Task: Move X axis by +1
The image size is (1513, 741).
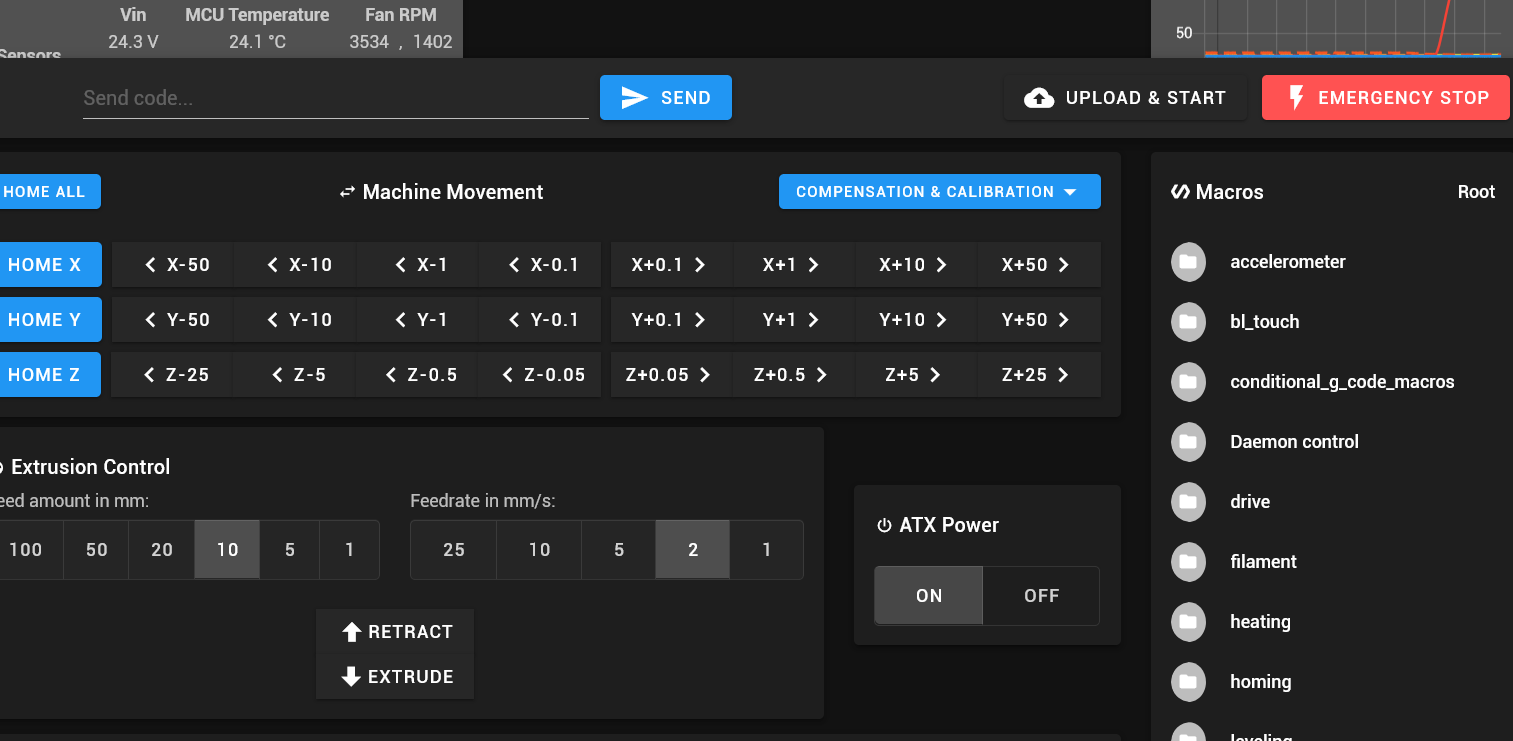Action: coord(794,265)
